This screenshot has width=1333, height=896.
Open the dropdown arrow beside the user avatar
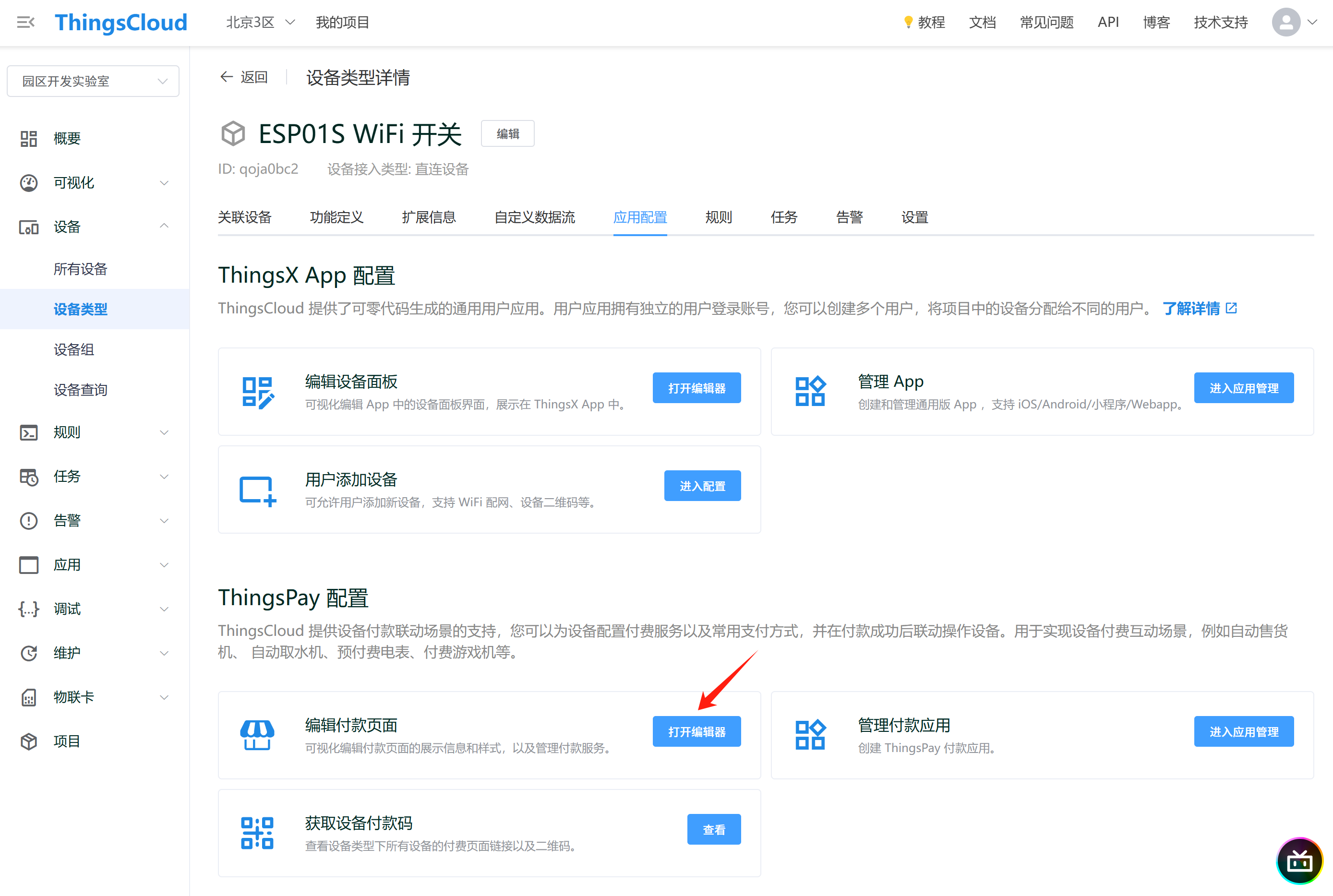point(1312,22)
